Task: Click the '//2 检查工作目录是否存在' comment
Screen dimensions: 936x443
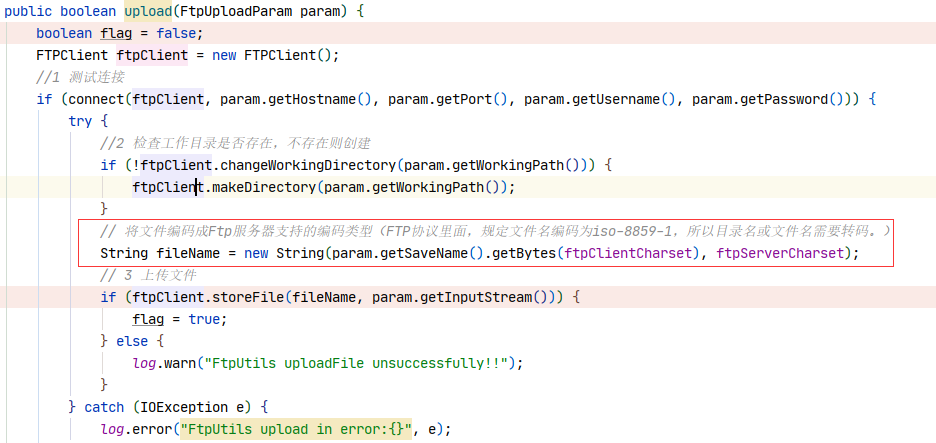Action: point(236,143)
